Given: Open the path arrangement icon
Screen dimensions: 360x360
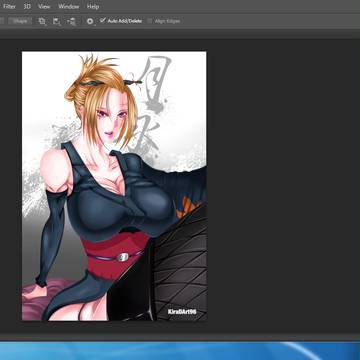Looking at the screenshot, I should (71, 21).
